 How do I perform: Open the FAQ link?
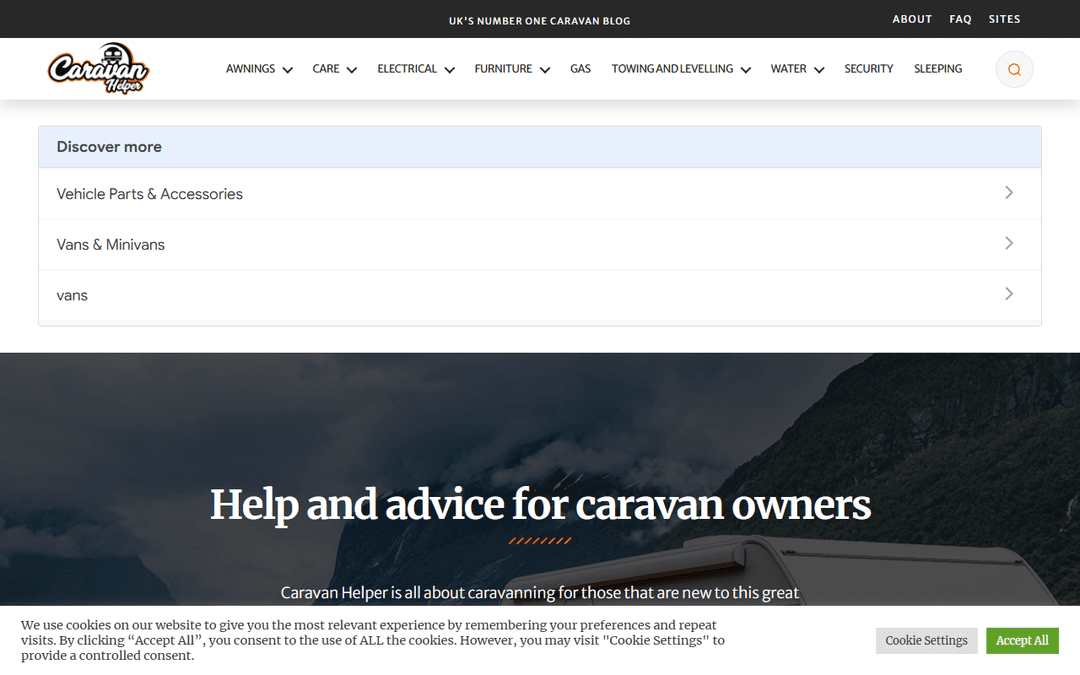click(x=960, y=19)
